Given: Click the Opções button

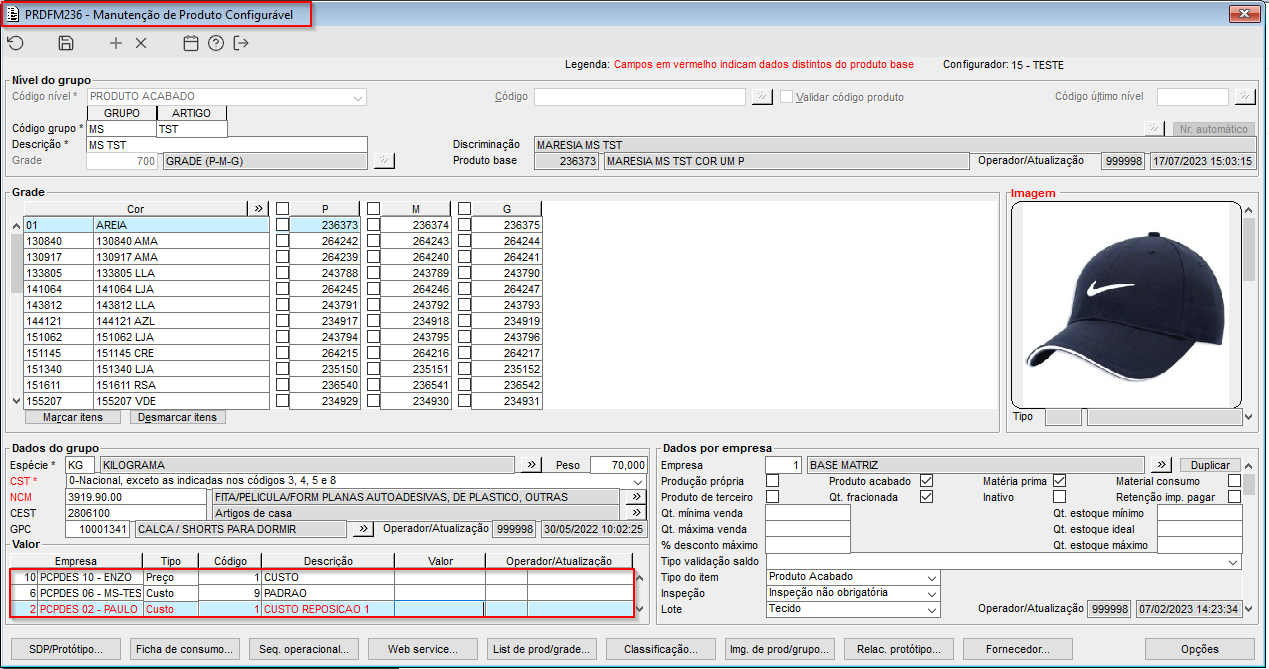Looking at the screenshot, I should [1200, 649].
